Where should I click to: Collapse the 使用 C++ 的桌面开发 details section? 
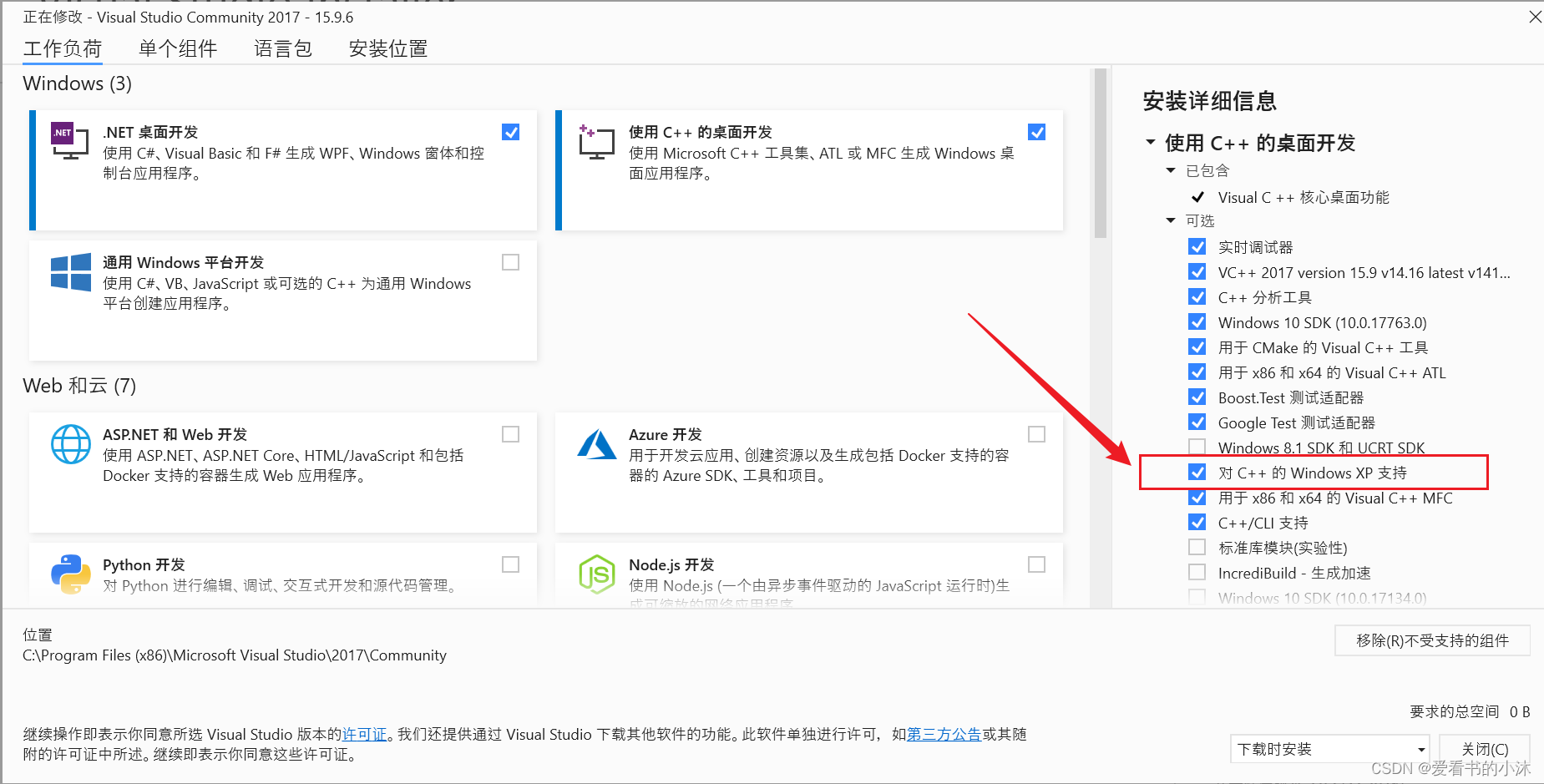coord(1151,142)
